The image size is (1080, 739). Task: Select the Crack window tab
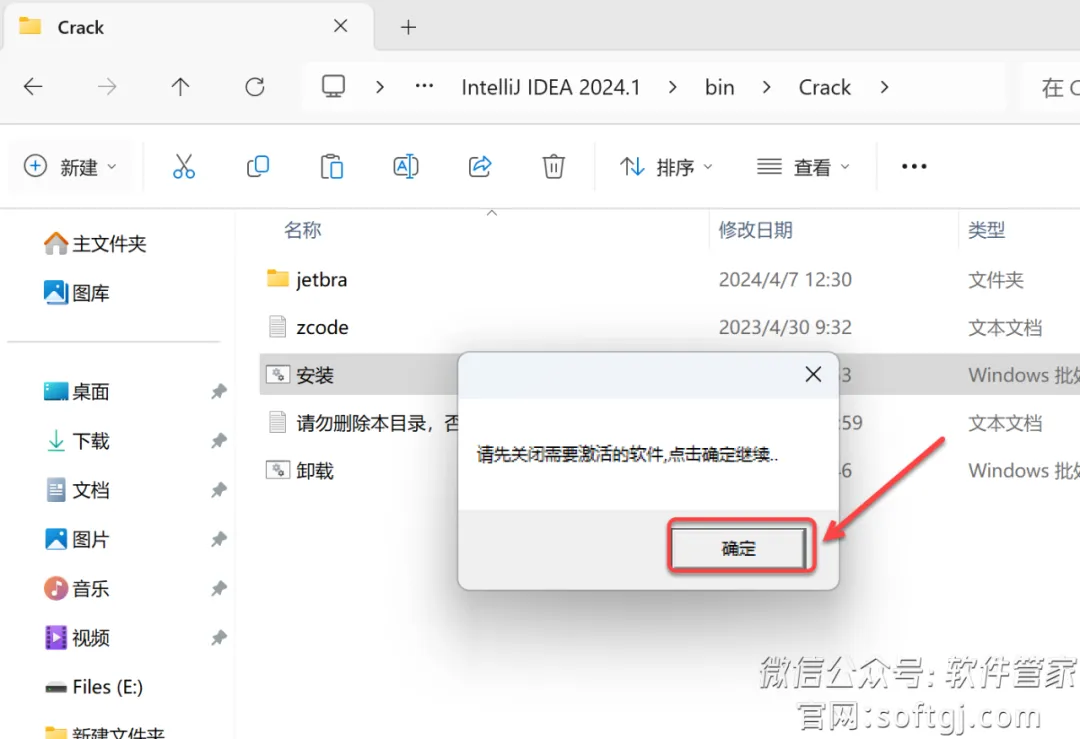coord(189,28)
